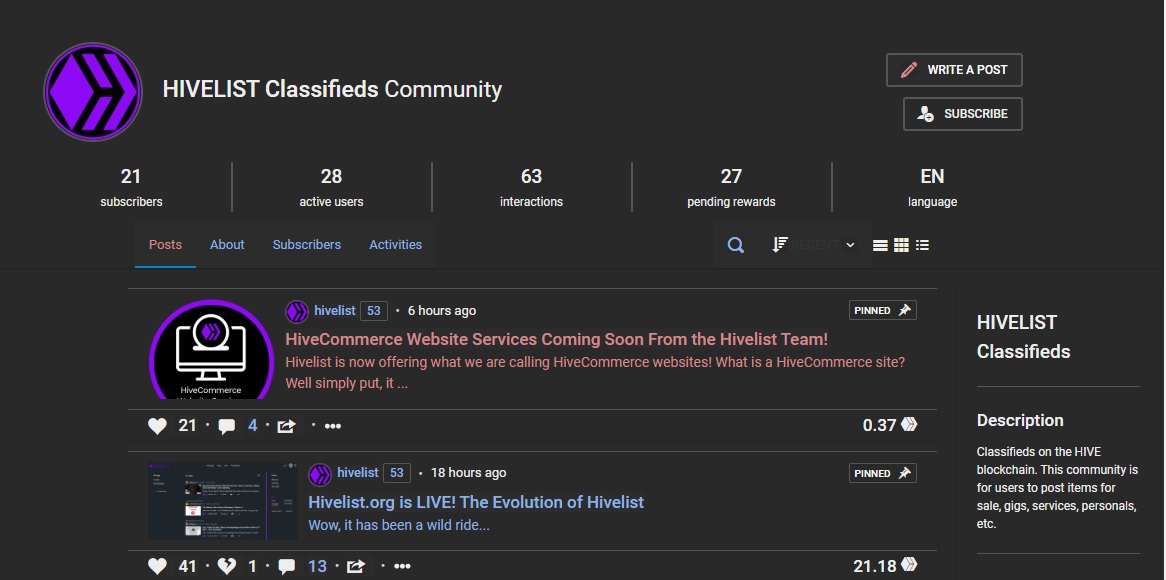This screenshot has height=580, width=1166.
Task: Open more options ellipsis on Hivelist.org post
Action: click(402, 567)
